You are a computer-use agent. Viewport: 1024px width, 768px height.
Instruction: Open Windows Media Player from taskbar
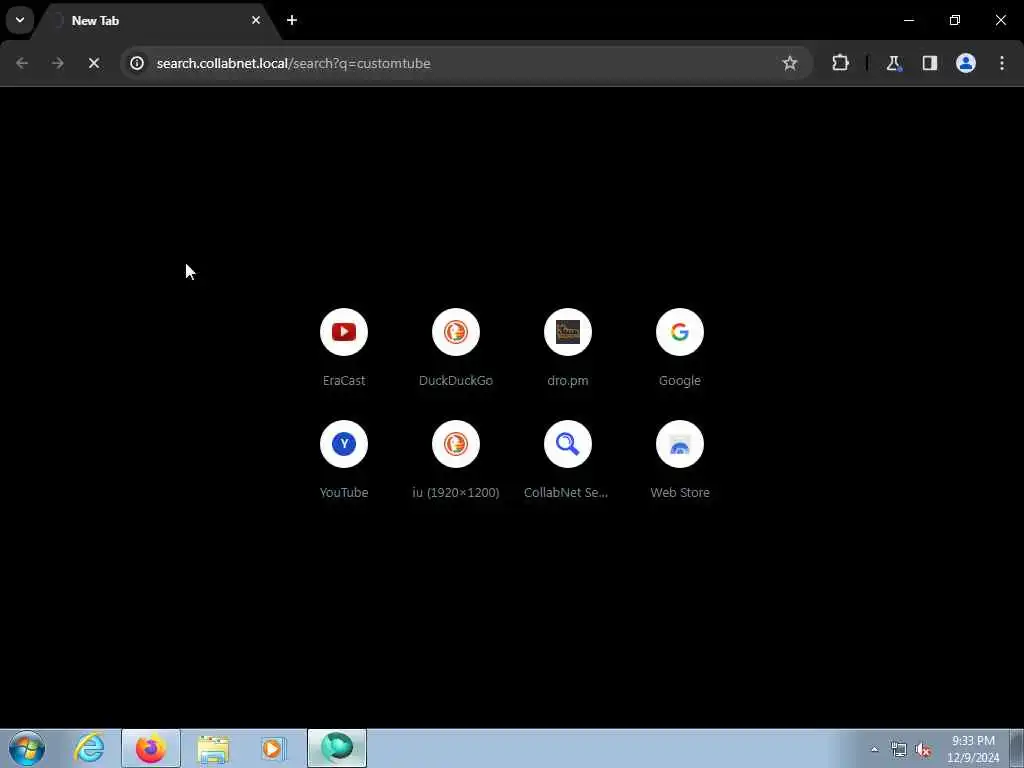[x=274, y=748]
